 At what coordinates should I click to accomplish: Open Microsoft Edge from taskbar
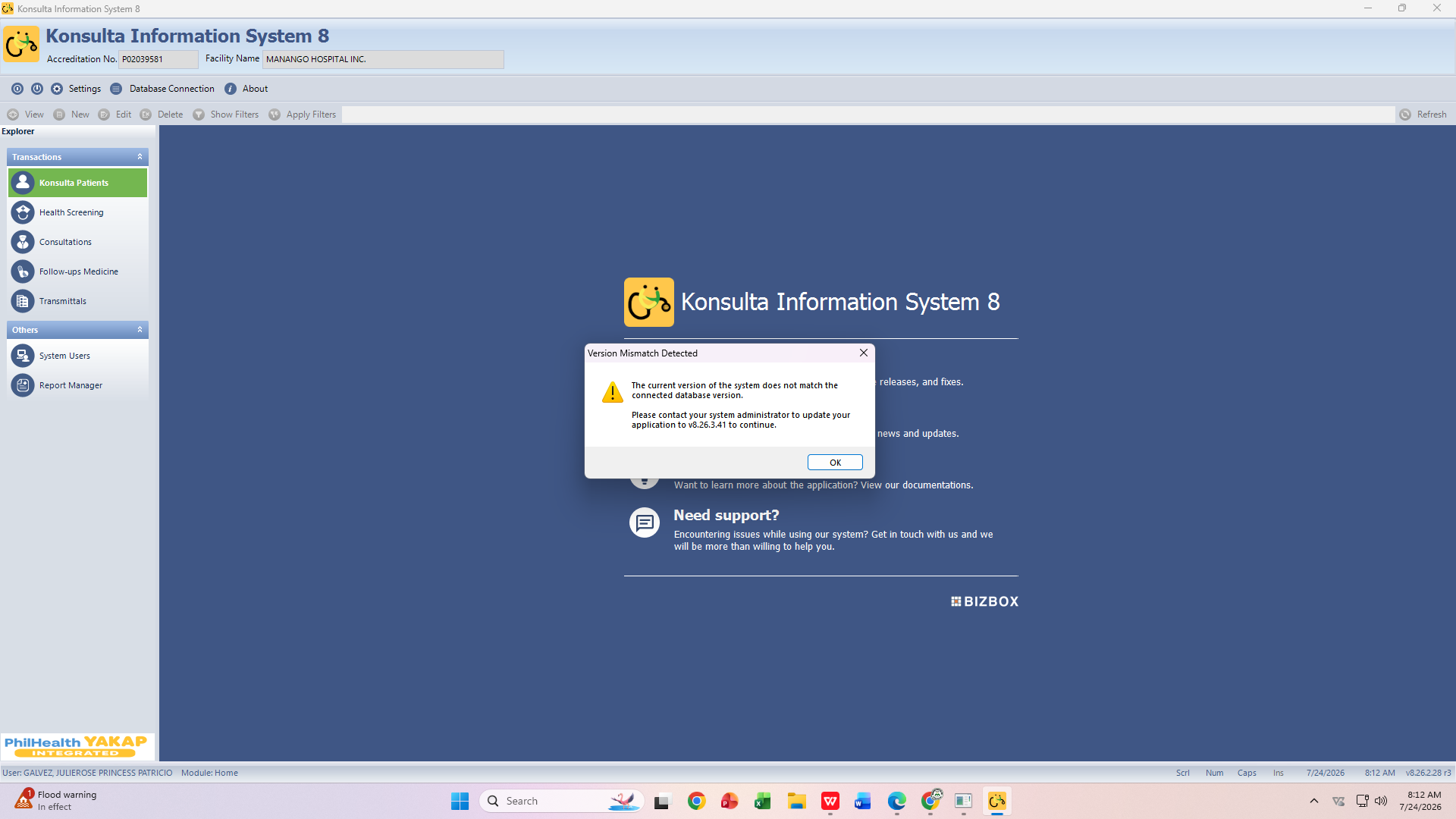point(896,801)
